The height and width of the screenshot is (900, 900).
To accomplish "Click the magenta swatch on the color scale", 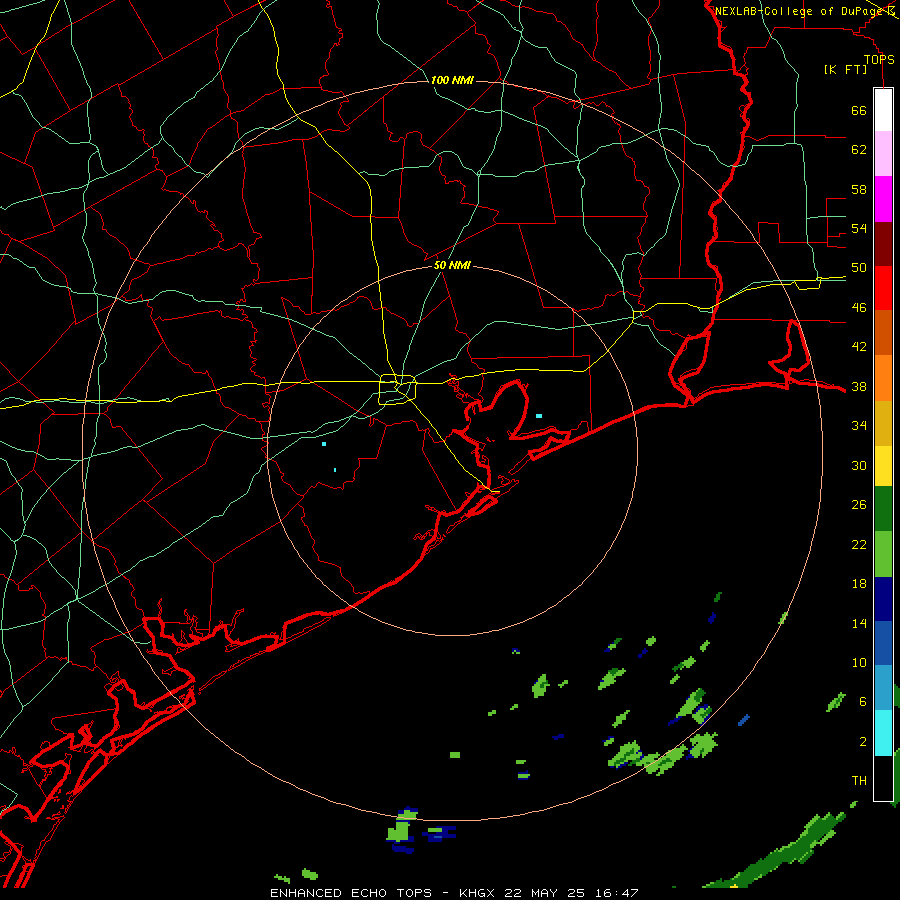I will [x=883, y=199].
